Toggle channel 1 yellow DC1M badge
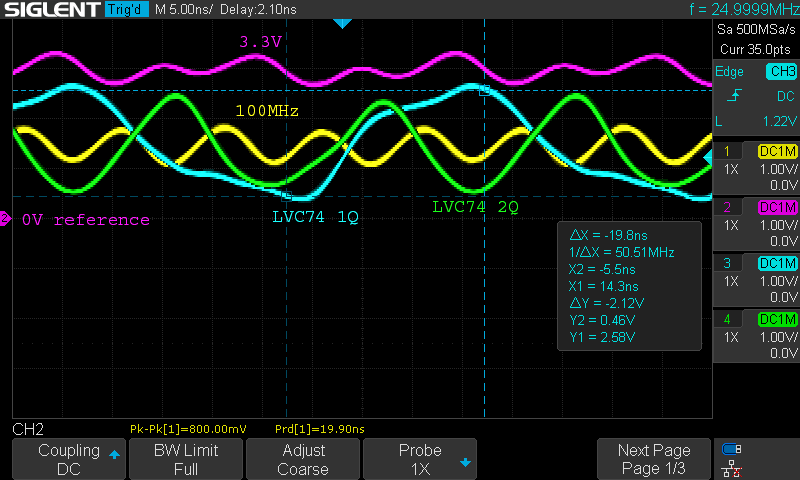Screen dimensions: 800x480 click(x=777, y=151)
